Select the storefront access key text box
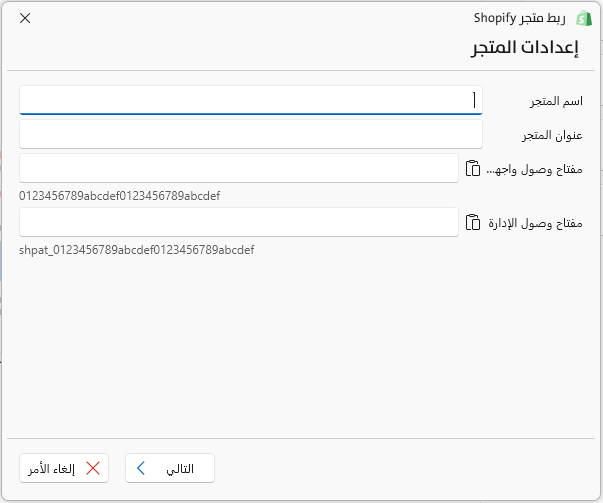 pyautogui.click(x=239, y=168)
